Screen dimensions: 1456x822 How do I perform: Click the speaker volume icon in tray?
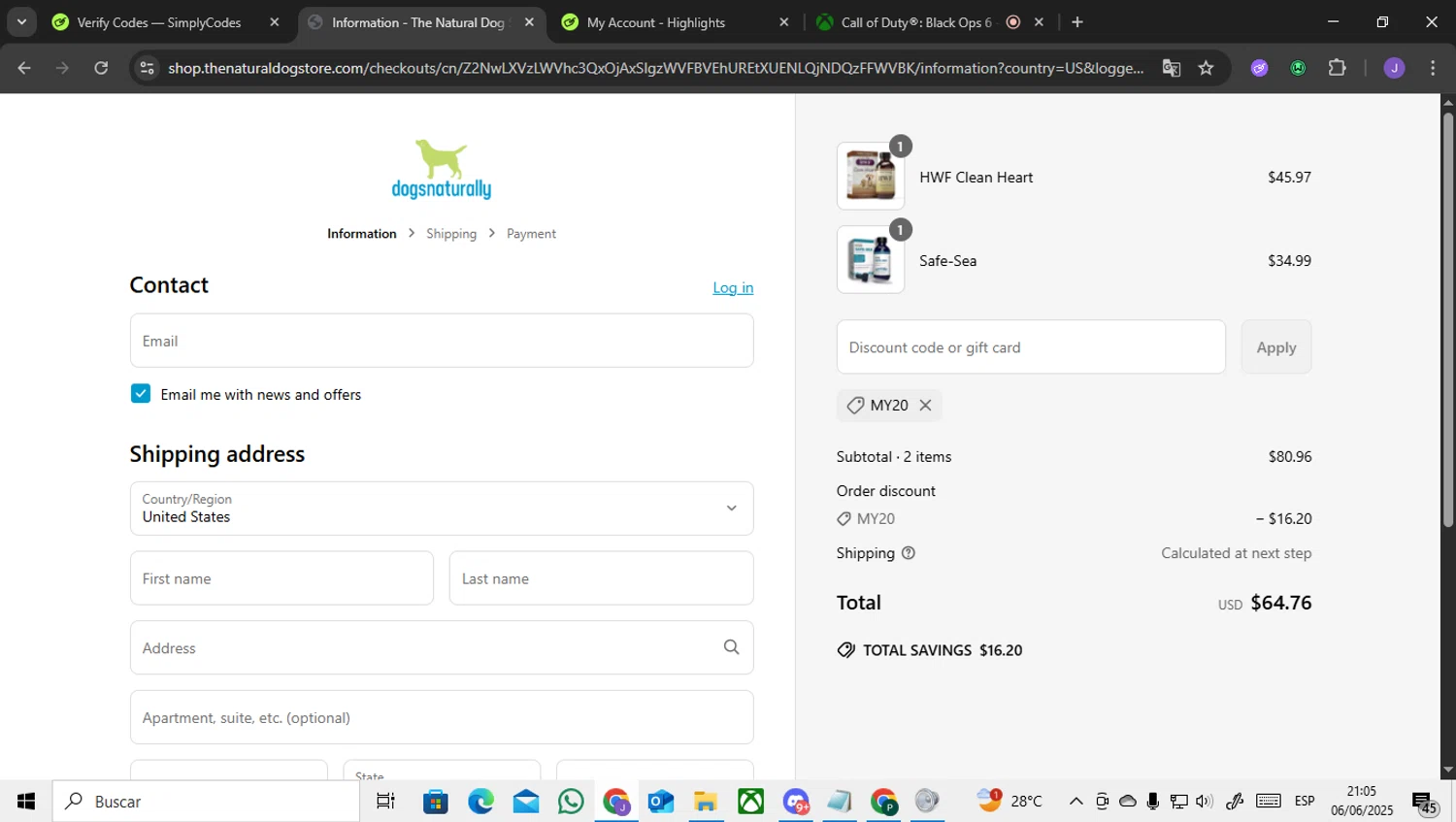point(1204,802)
